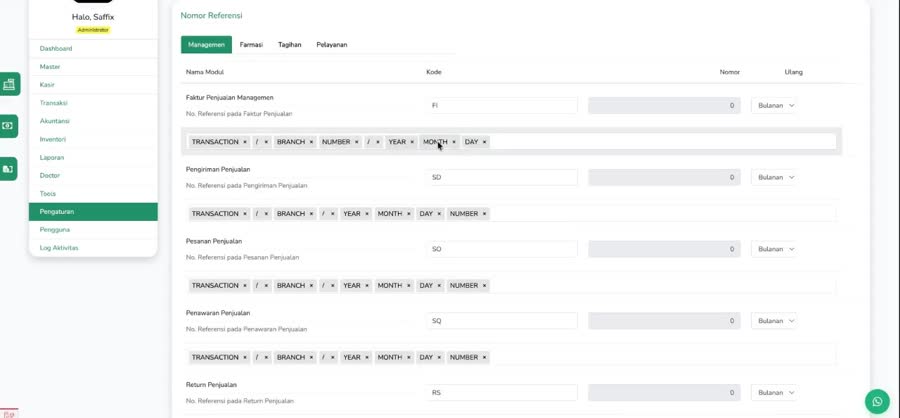This screenshot has height=418, width=900.
Task: Remove TRANSACTION tag in Faktur Penjualan row
Action: click(245, 142)
